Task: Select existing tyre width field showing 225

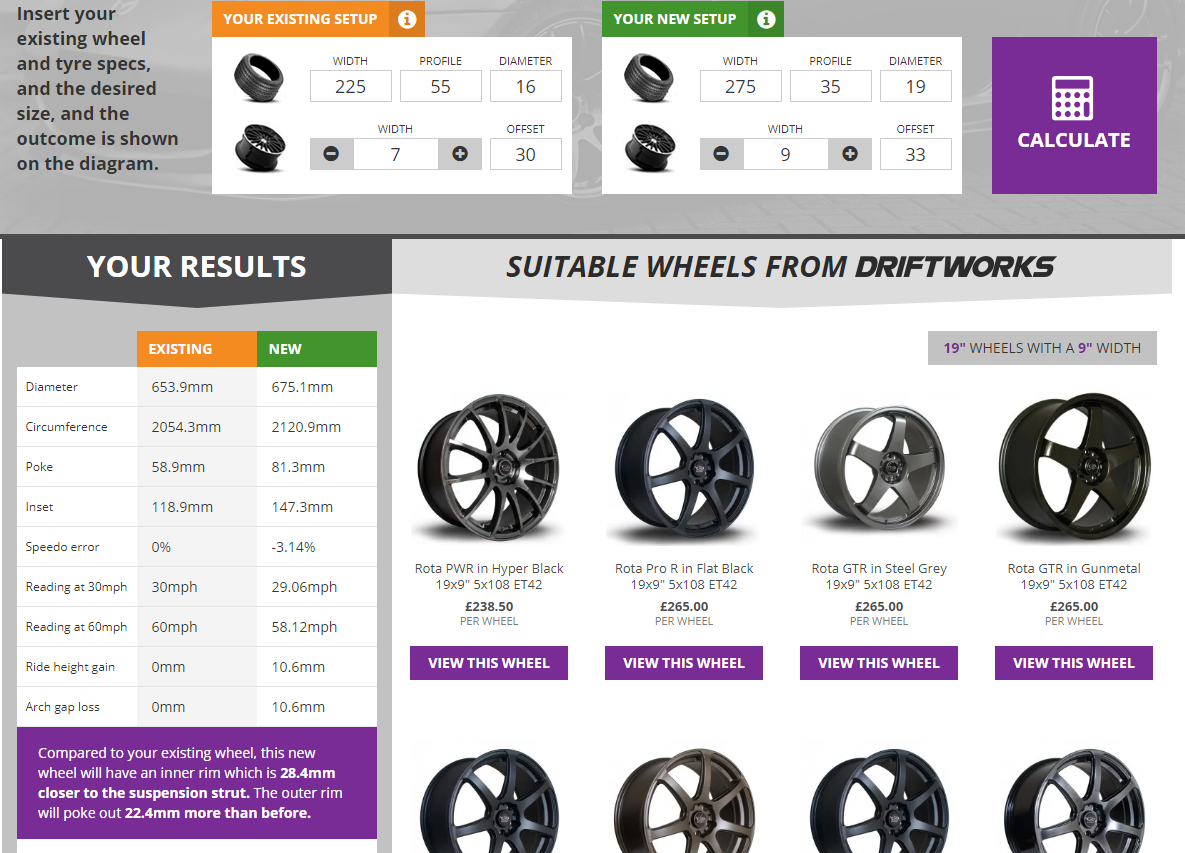Action: click(351, 86)
